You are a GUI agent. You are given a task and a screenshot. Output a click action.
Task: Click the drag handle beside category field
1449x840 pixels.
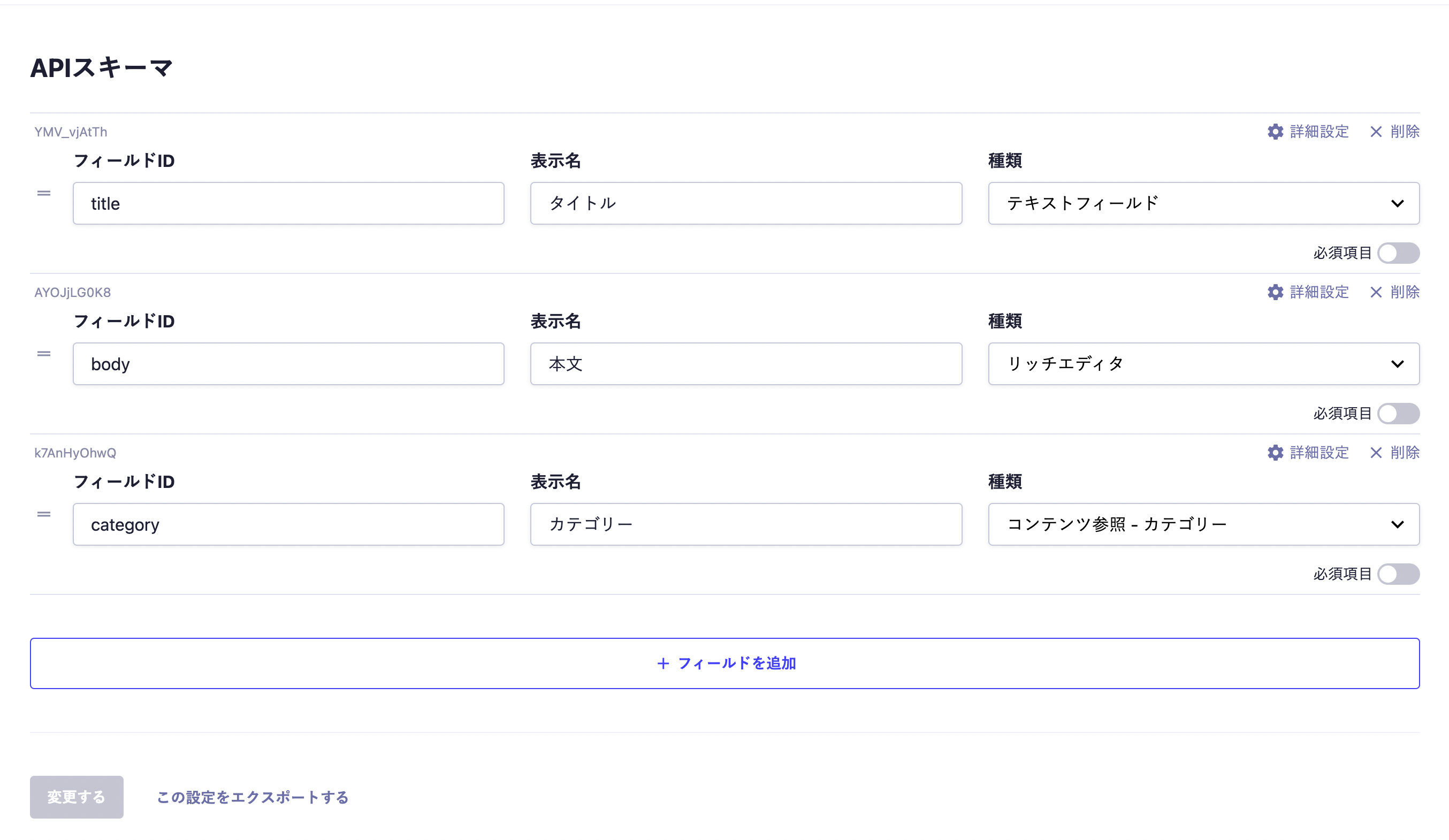pos(44,514)
